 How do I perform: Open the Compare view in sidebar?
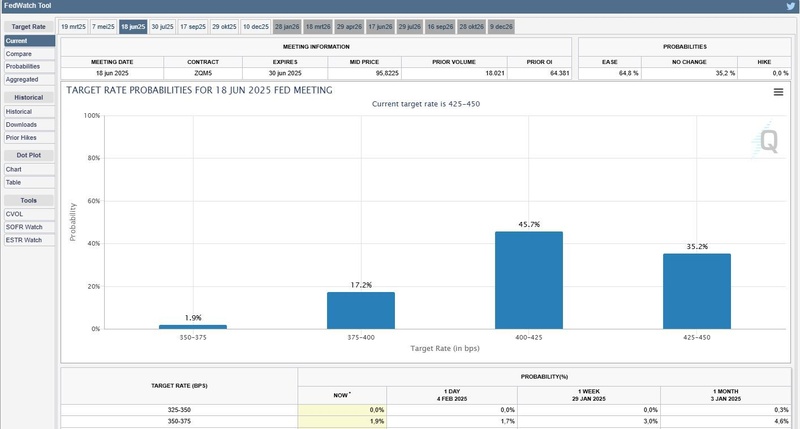30,54
